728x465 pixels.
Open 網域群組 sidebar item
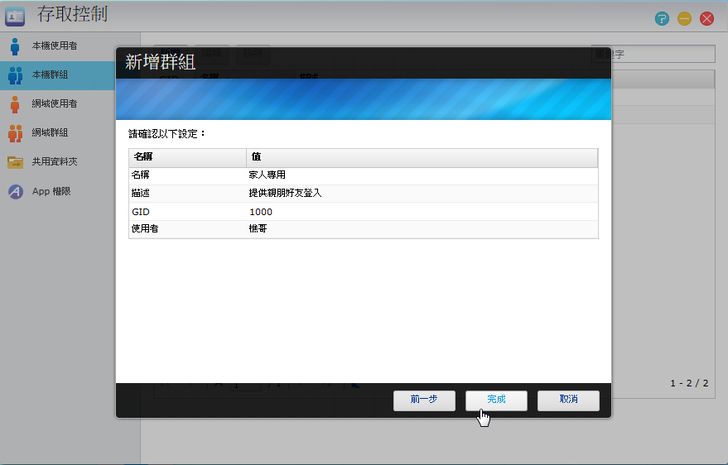point(58,133)
